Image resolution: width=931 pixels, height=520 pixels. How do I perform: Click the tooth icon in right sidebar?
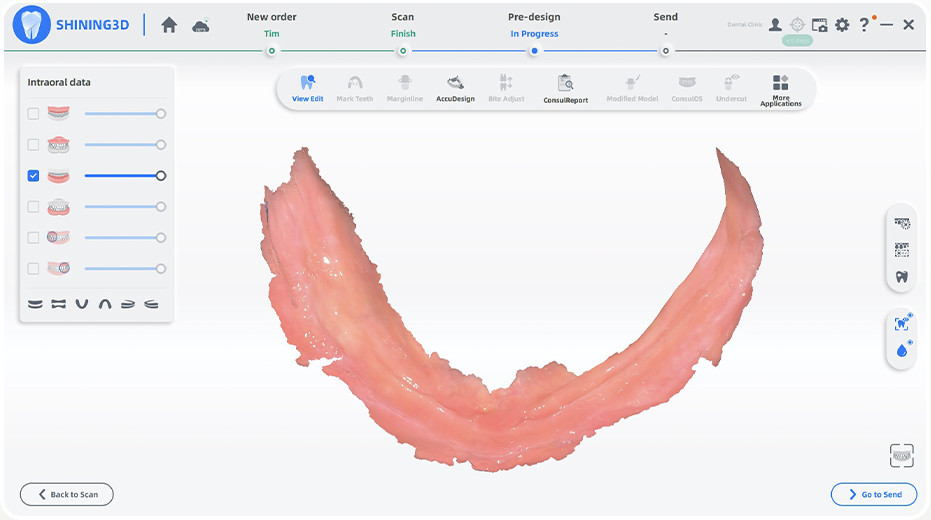(901, 277)
